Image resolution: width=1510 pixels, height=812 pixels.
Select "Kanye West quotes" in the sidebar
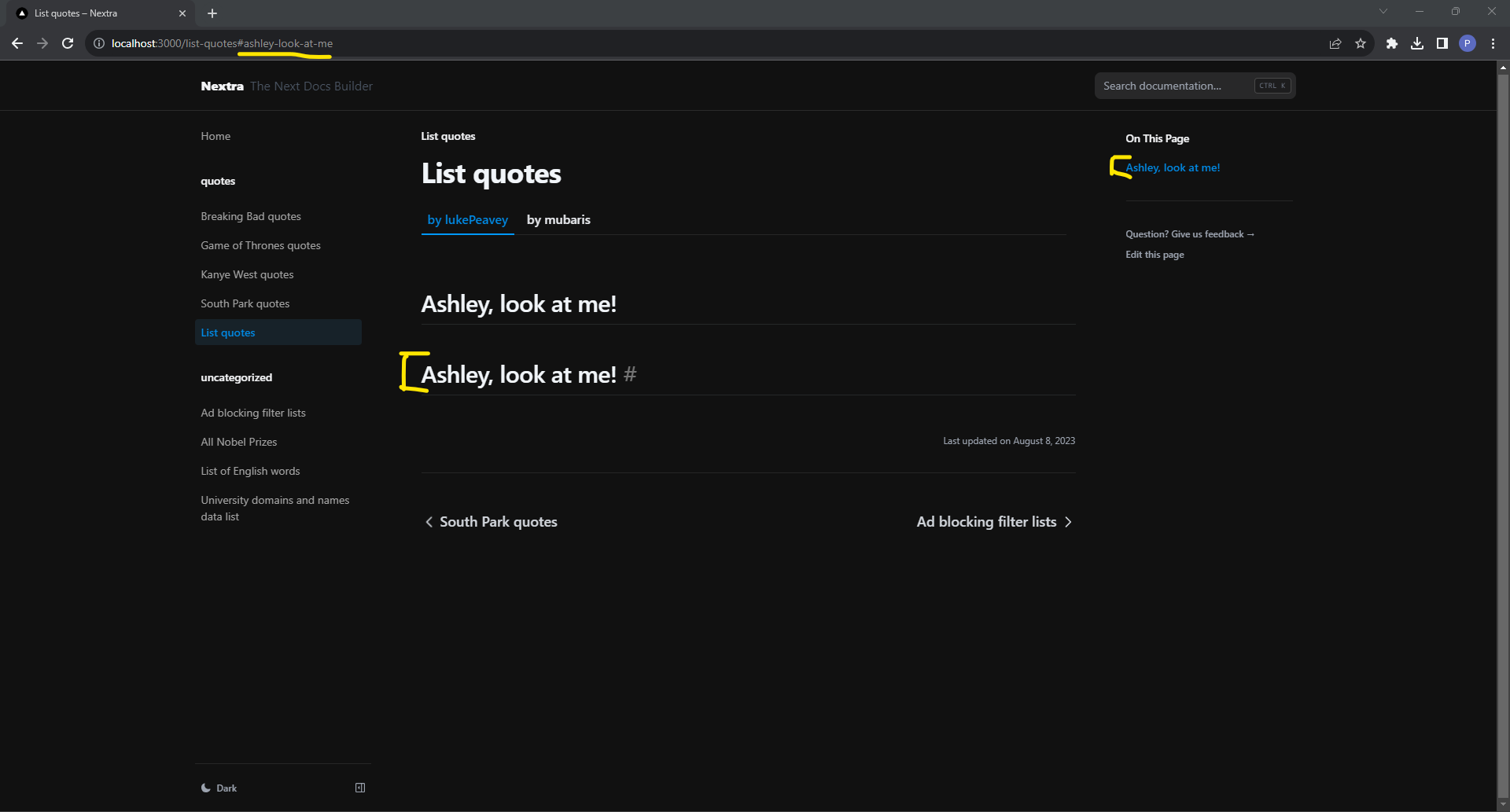pos(247,274)
